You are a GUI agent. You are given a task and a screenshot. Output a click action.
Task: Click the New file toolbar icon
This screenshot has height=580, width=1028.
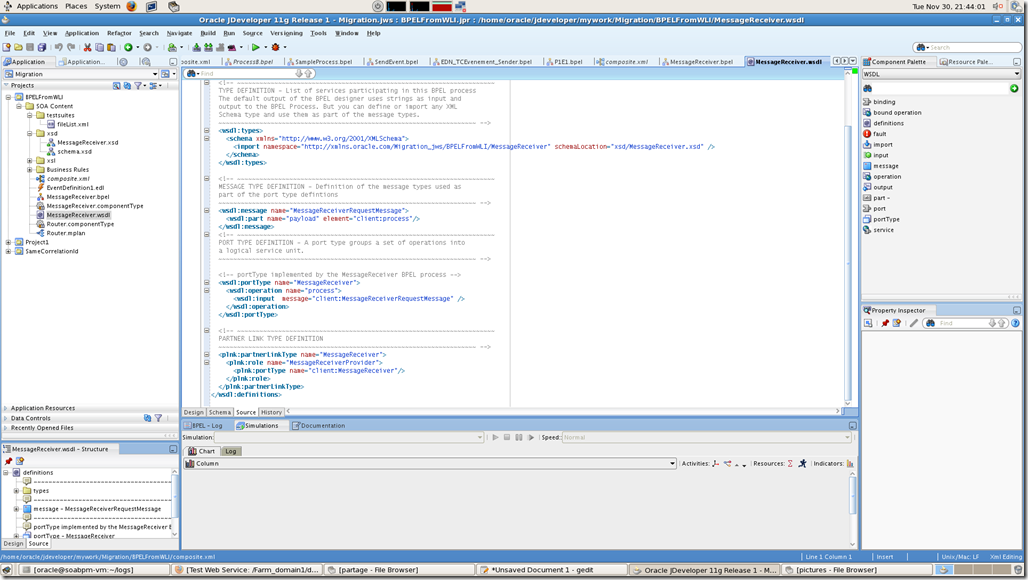click(7, 47)
